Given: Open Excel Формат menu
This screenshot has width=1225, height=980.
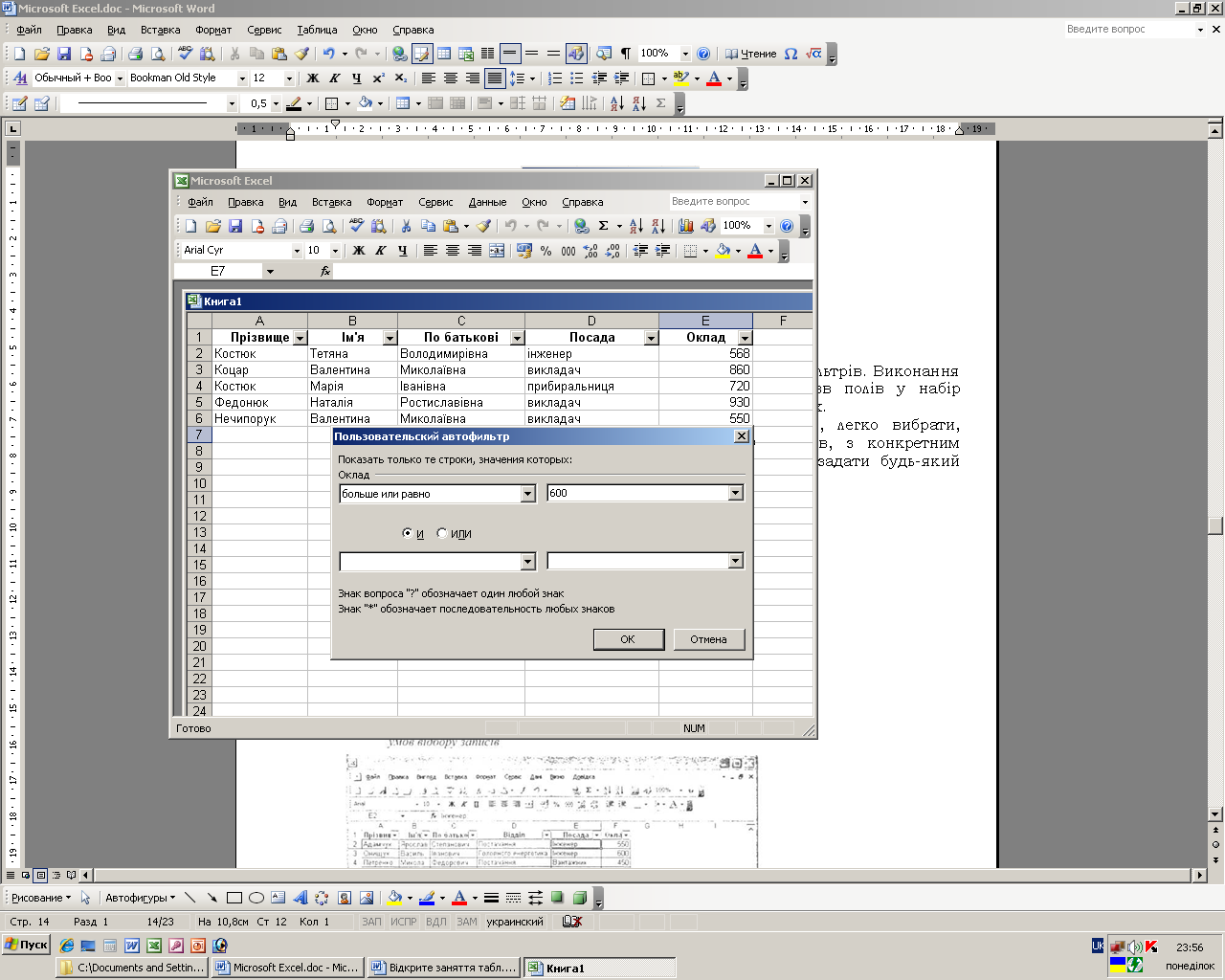Looking at the screenshot, I should click(385, 202).
